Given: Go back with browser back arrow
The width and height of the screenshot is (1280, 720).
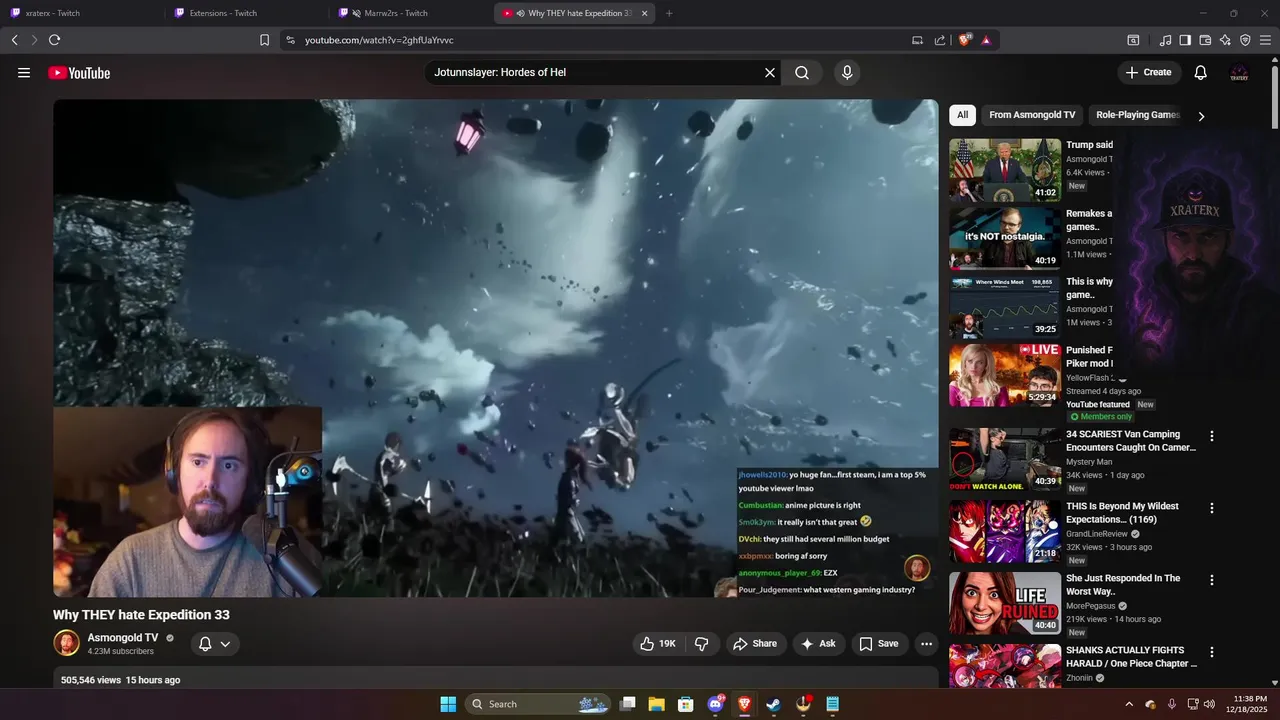Looking at the screenshot, I should (x=15, y=40).
